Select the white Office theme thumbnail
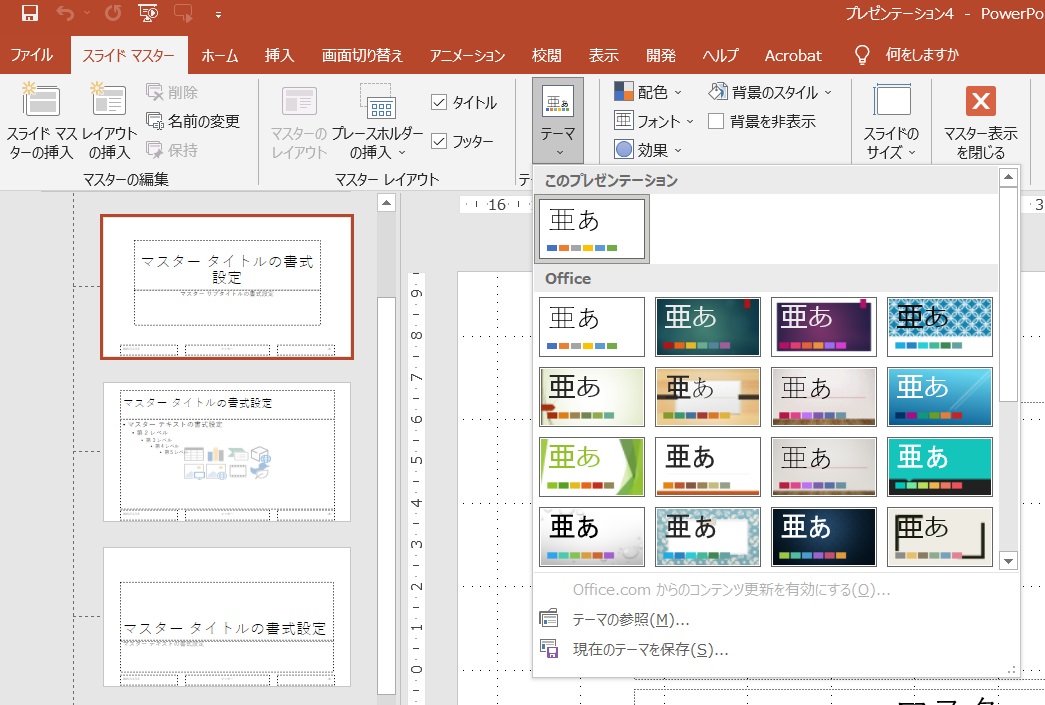Screen dimensions: 1045x705 pos(592,327)
